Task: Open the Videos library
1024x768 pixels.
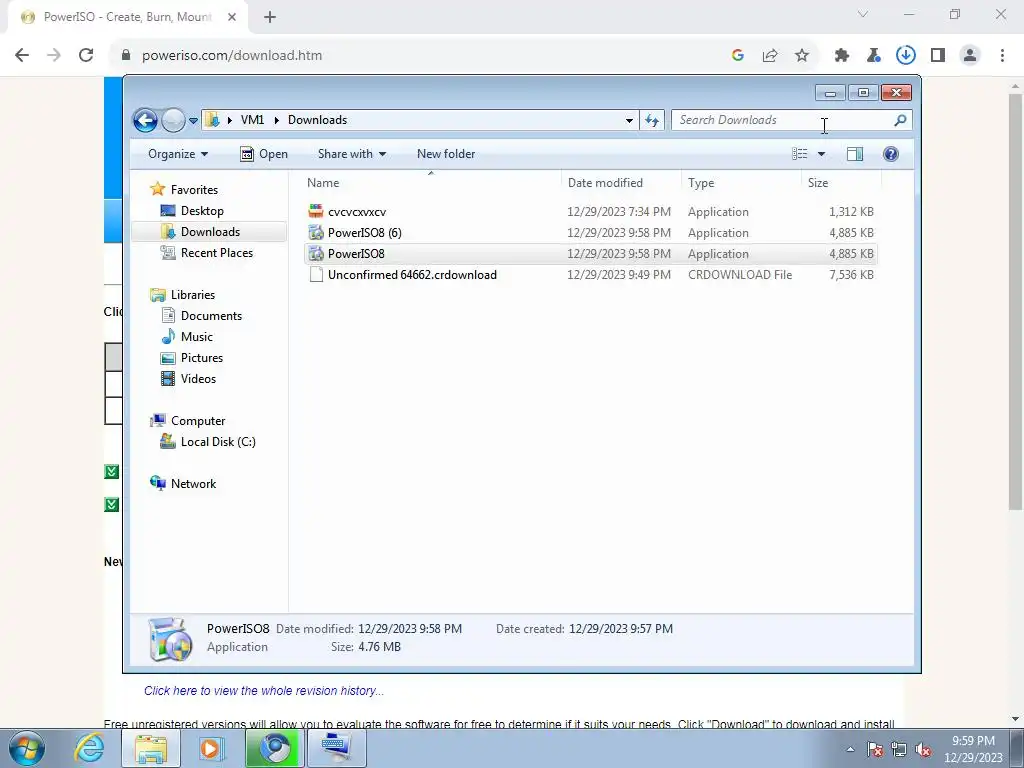Action: pos(188,379)
